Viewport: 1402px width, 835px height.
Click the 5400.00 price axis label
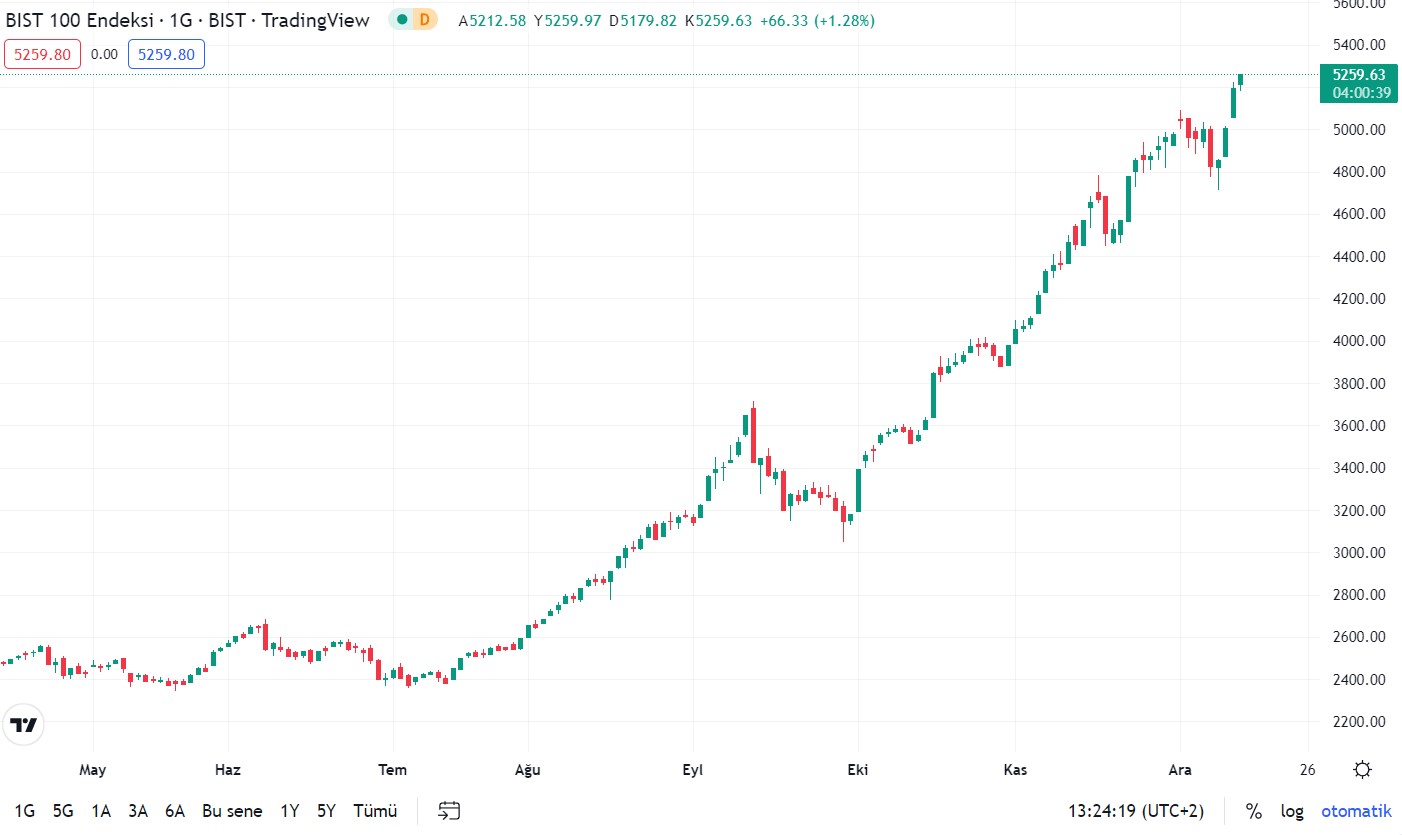1359,45
